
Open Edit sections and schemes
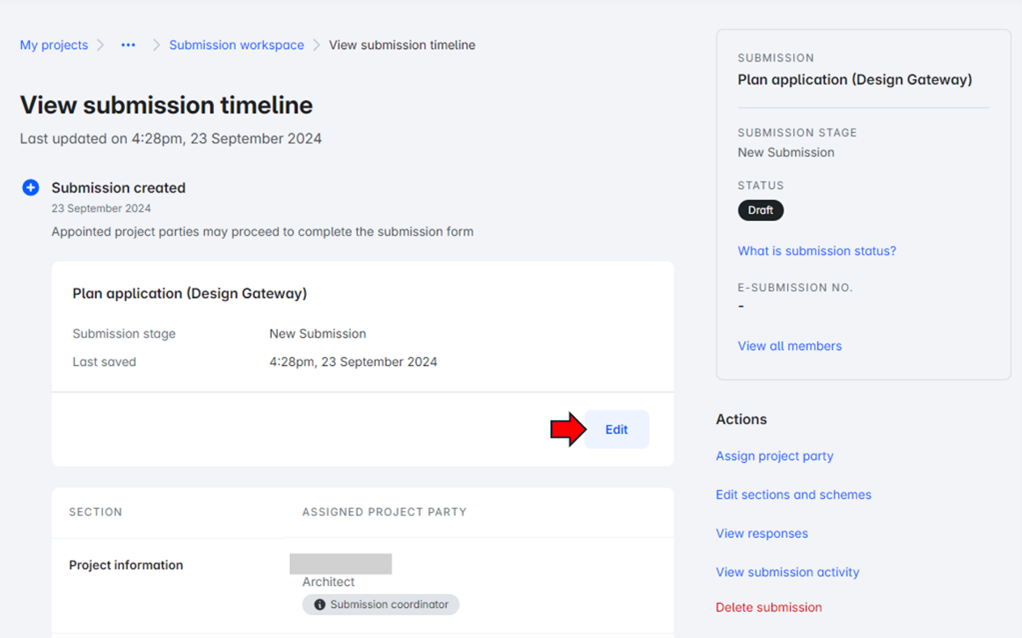(x=793, y=495)
